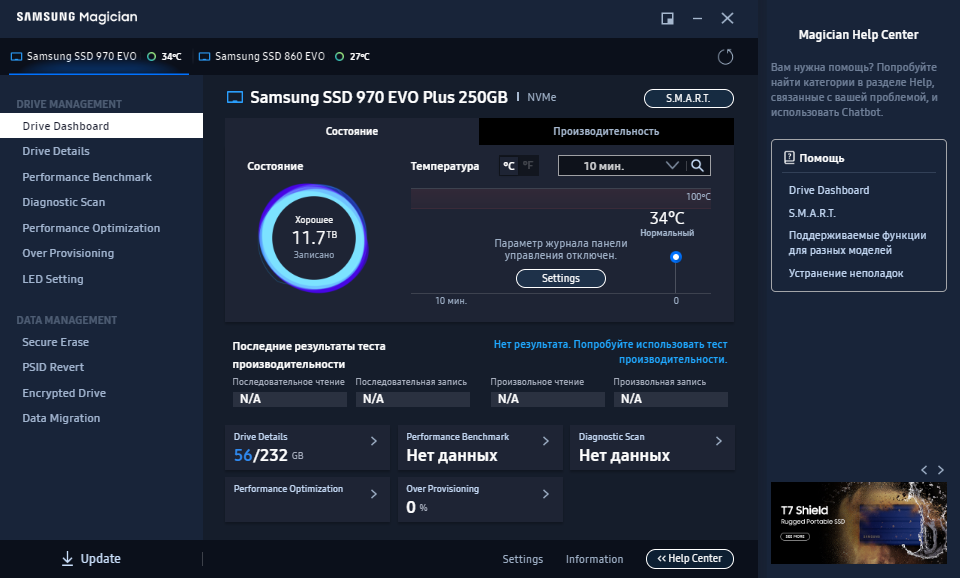Open the 10 мин. time range dropdown

[x=620, y=166]
